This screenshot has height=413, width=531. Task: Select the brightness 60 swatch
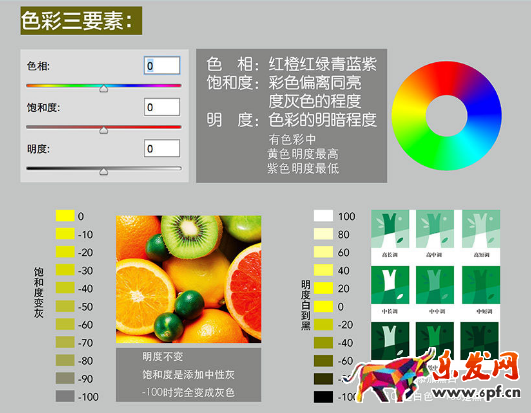pos(323,252)
